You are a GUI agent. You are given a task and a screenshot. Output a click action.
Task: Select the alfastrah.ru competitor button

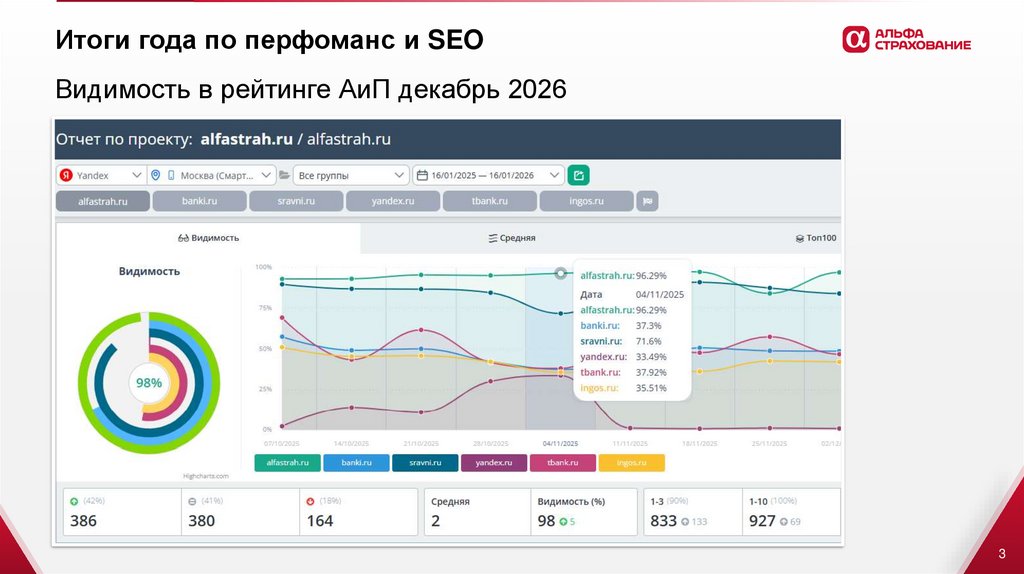point(103,201)
